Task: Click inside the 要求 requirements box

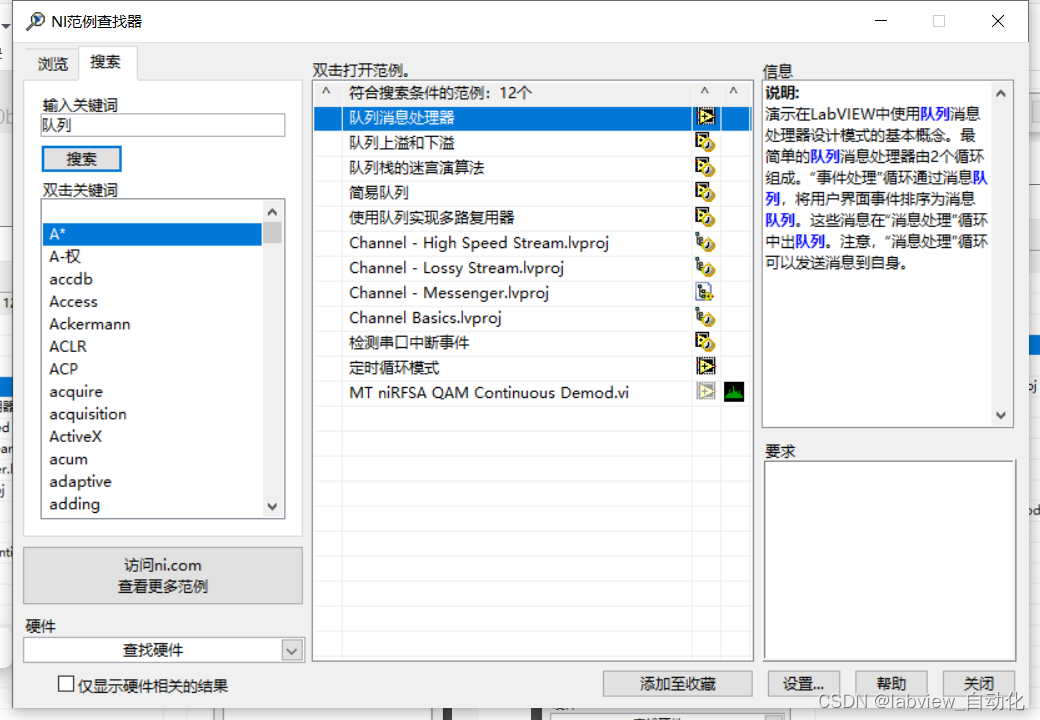Action: point(889,560)
